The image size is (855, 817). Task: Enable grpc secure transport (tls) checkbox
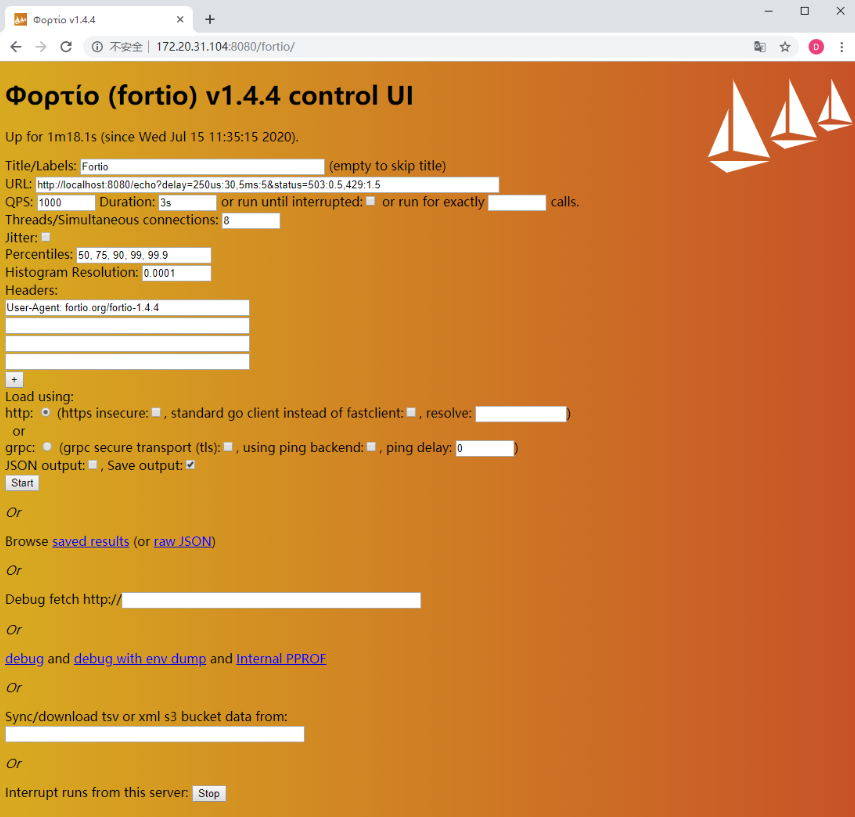point(228,447)
